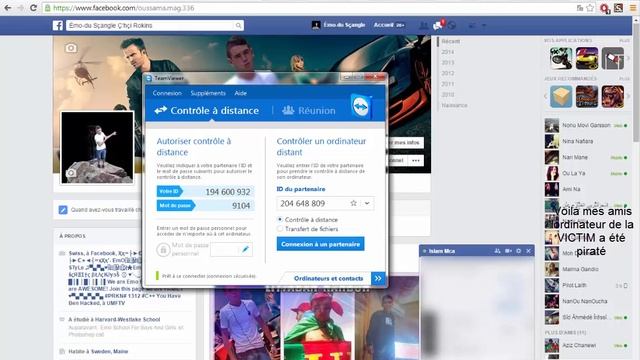
Task: Click the padlock icon near Mot de passe personnel
Action: pyautogui.click(x=163, y=249)
